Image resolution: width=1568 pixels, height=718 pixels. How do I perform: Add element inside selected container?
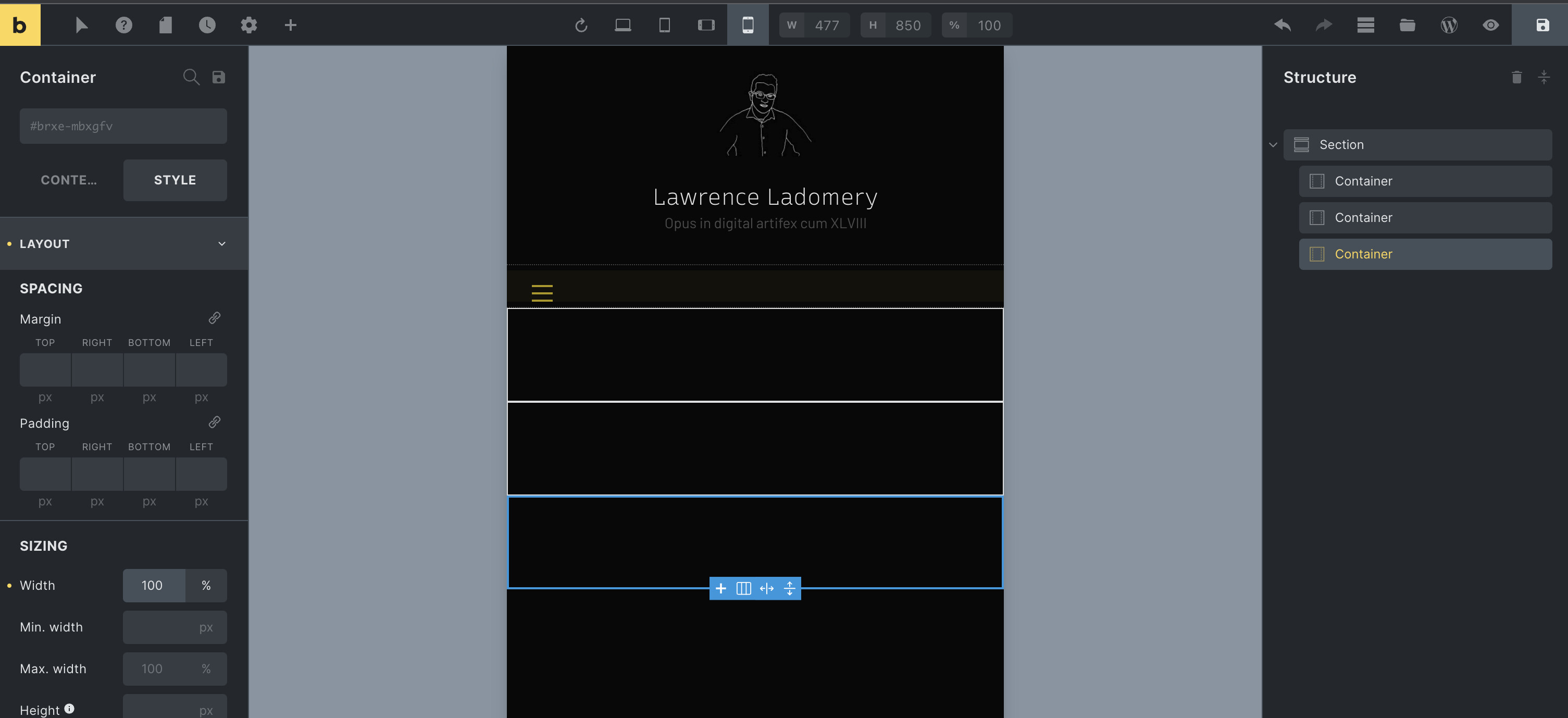[720, 588]
